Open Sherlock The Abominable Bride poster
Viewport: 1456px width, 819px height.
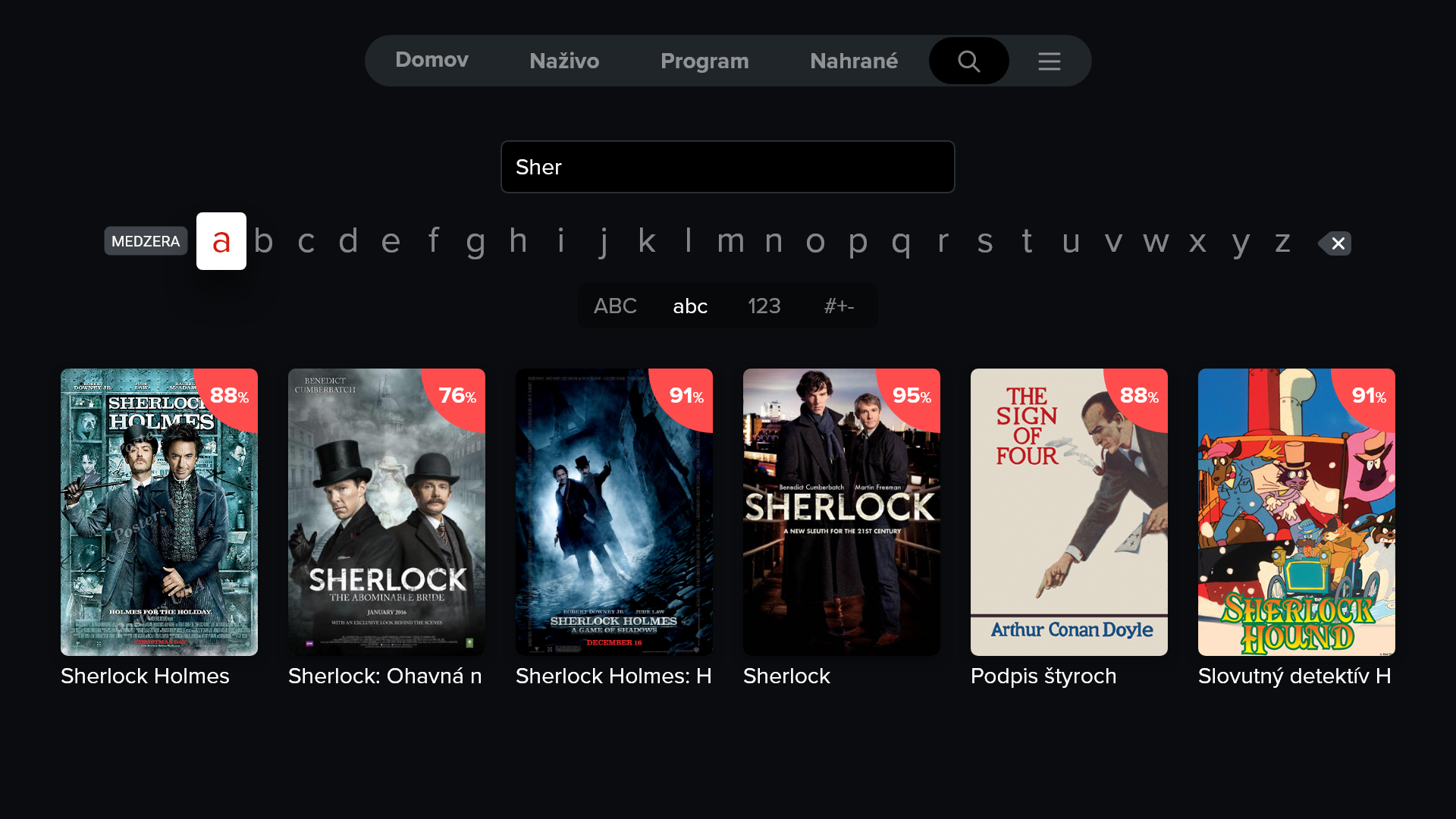click(387, 512)
